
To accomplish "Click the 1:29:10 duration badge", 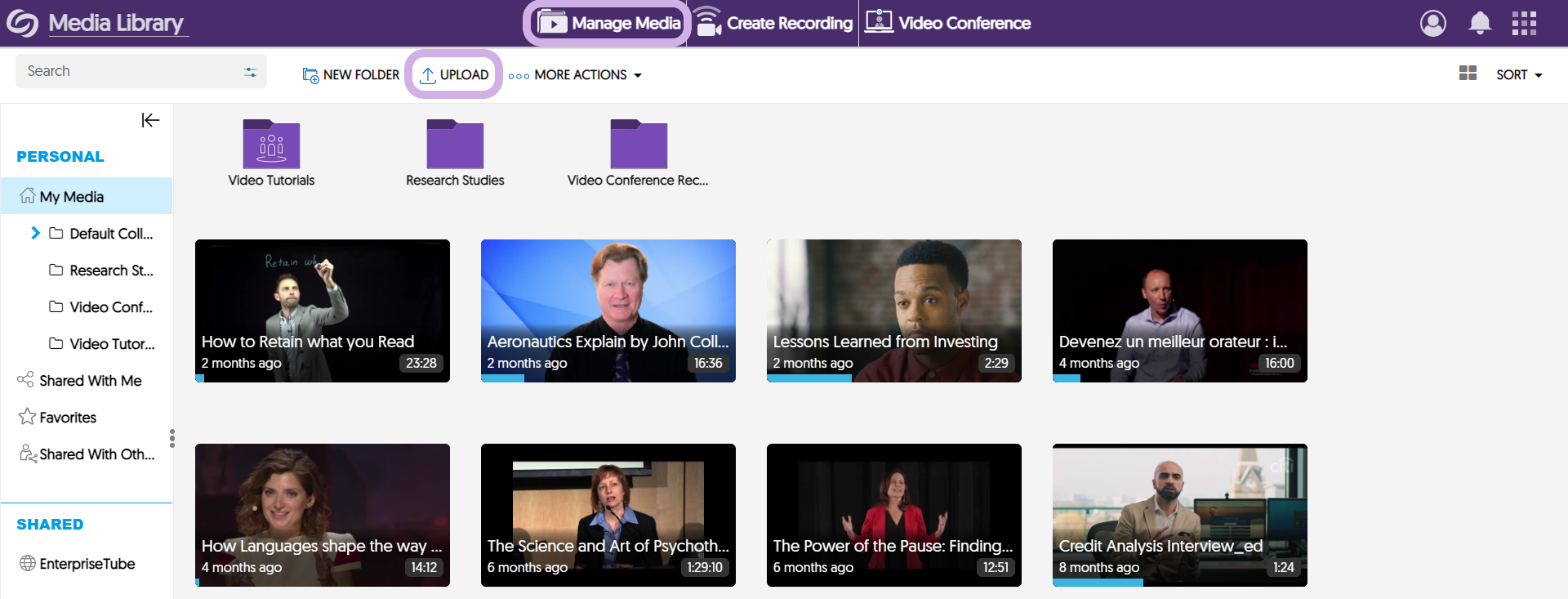I will pos(705,567).
